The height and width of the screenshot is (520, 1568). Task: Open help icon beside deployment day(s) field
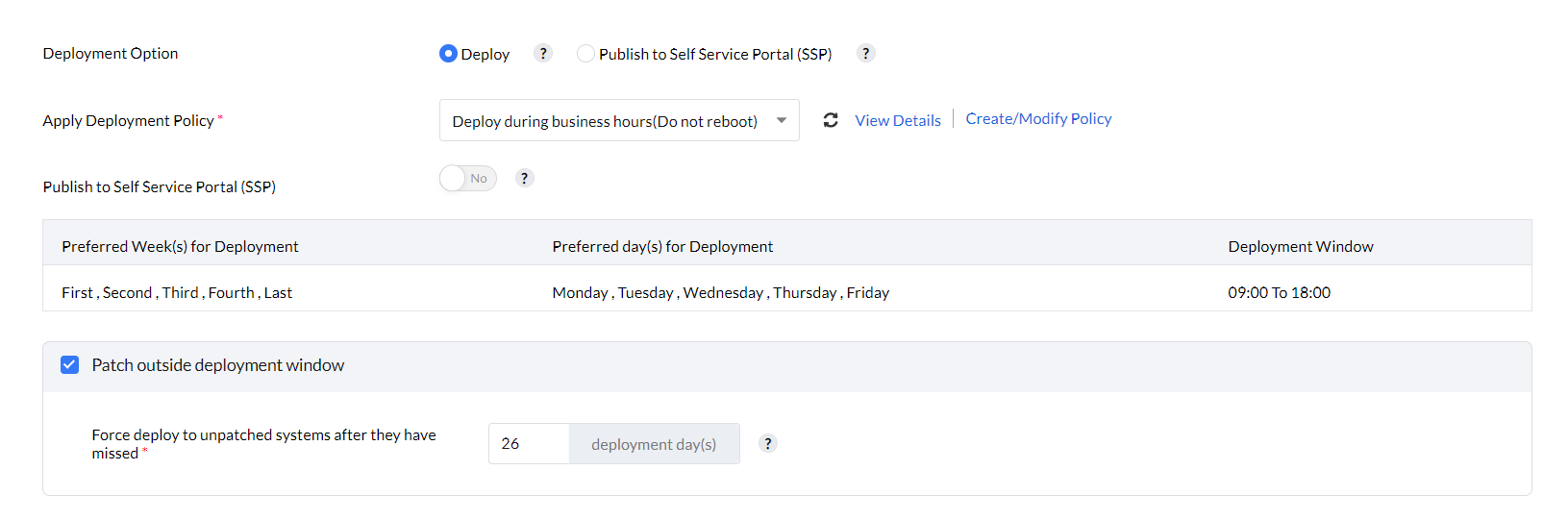pos(767,443)
